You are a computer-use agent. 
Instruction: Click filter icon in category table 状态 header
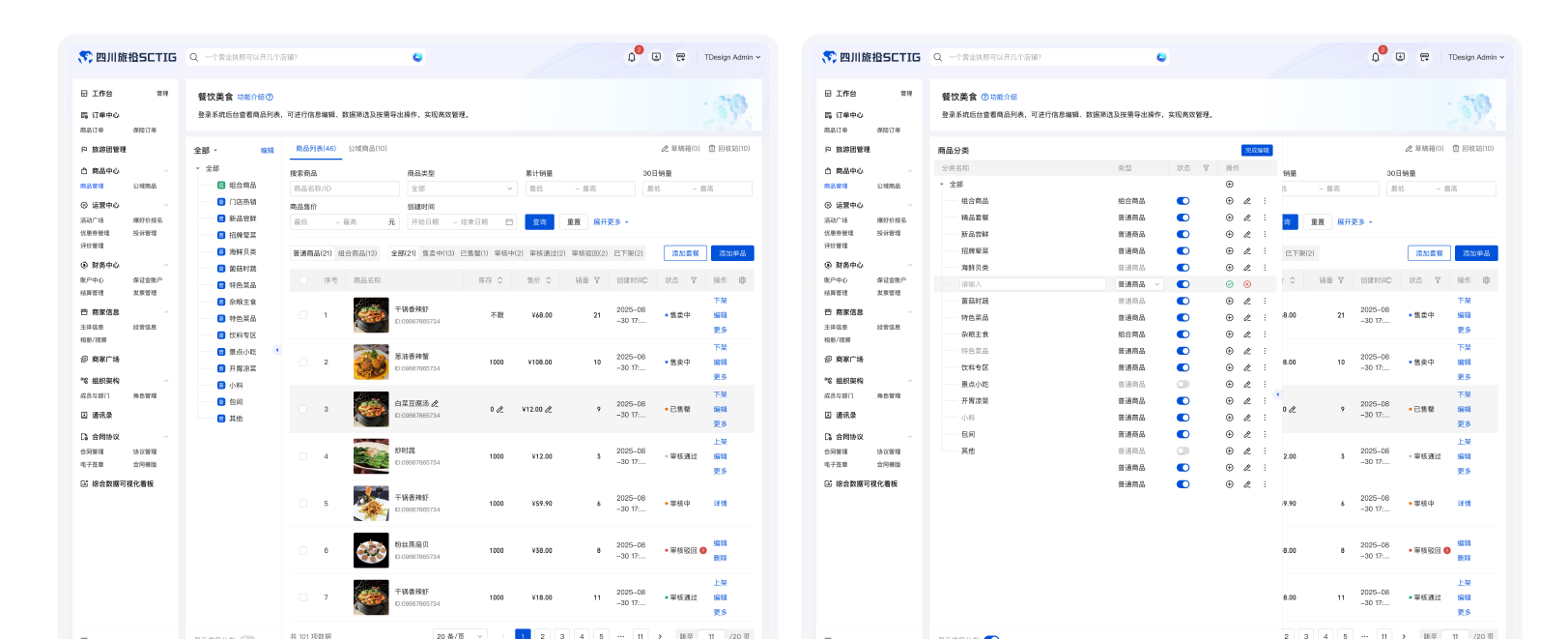1206,168
